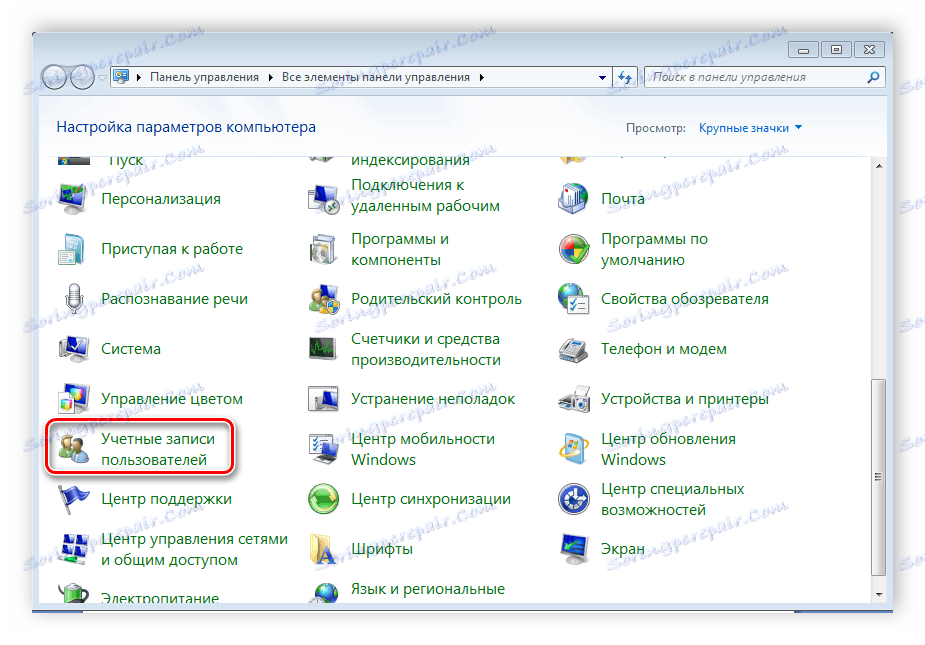Image resolution: width=925 pixels, height=645 pixels.
Task: Open Центр обновления Windows
Action: (666, 448)
